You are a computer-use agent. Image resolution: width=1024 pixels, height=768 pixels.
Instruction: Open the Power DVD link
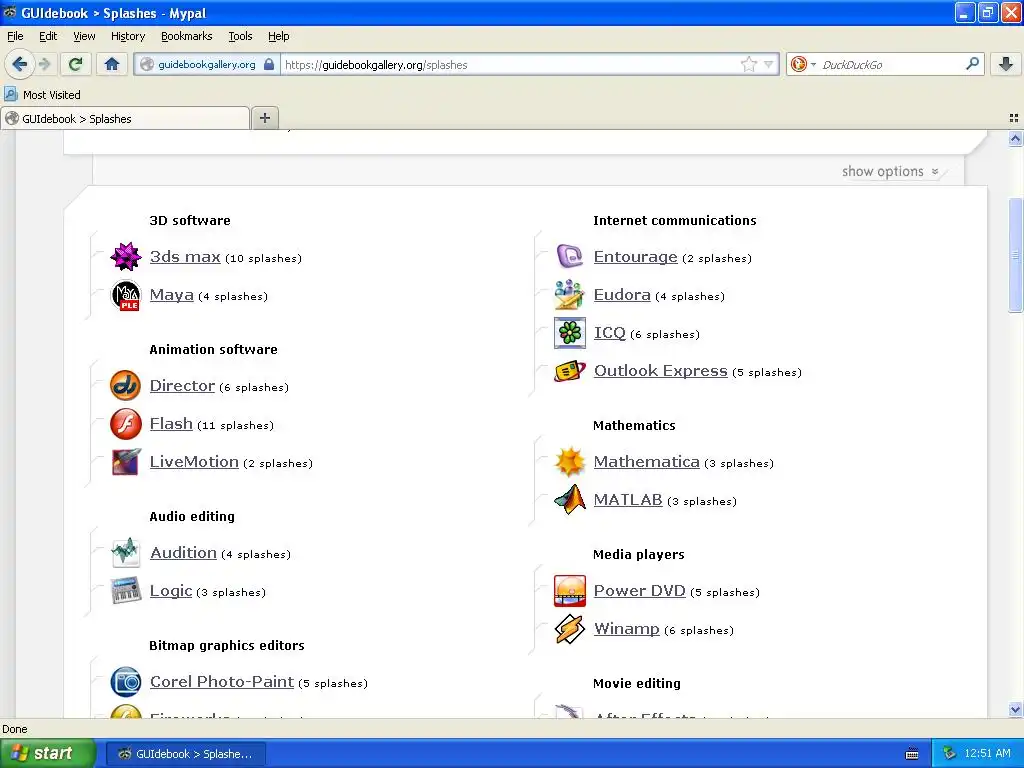tap(639, 591)
